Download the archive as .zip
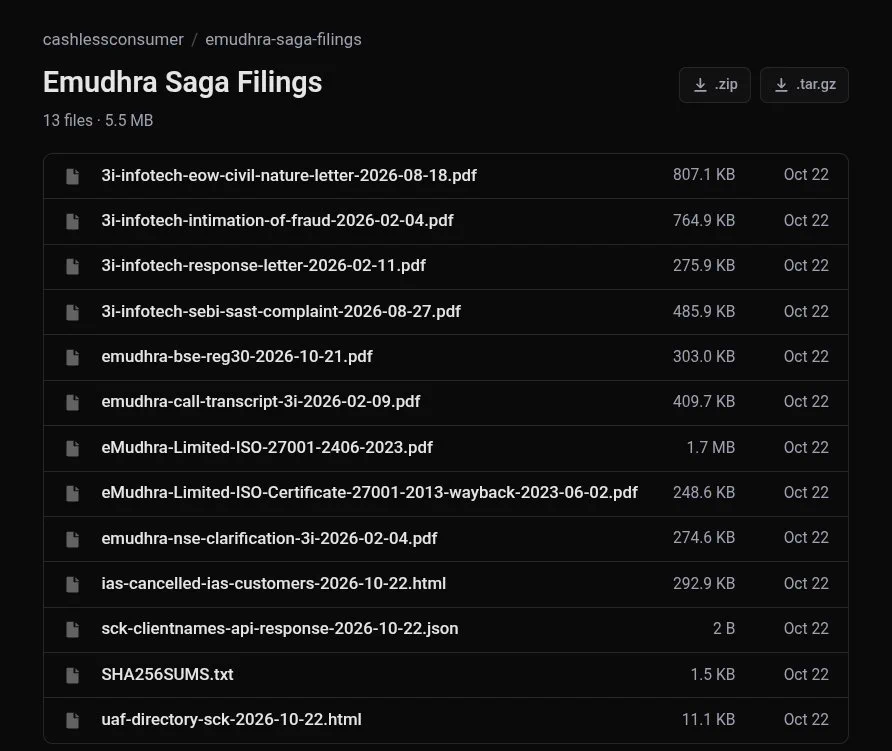The image size is (892, 751). [x=715, y=85]
